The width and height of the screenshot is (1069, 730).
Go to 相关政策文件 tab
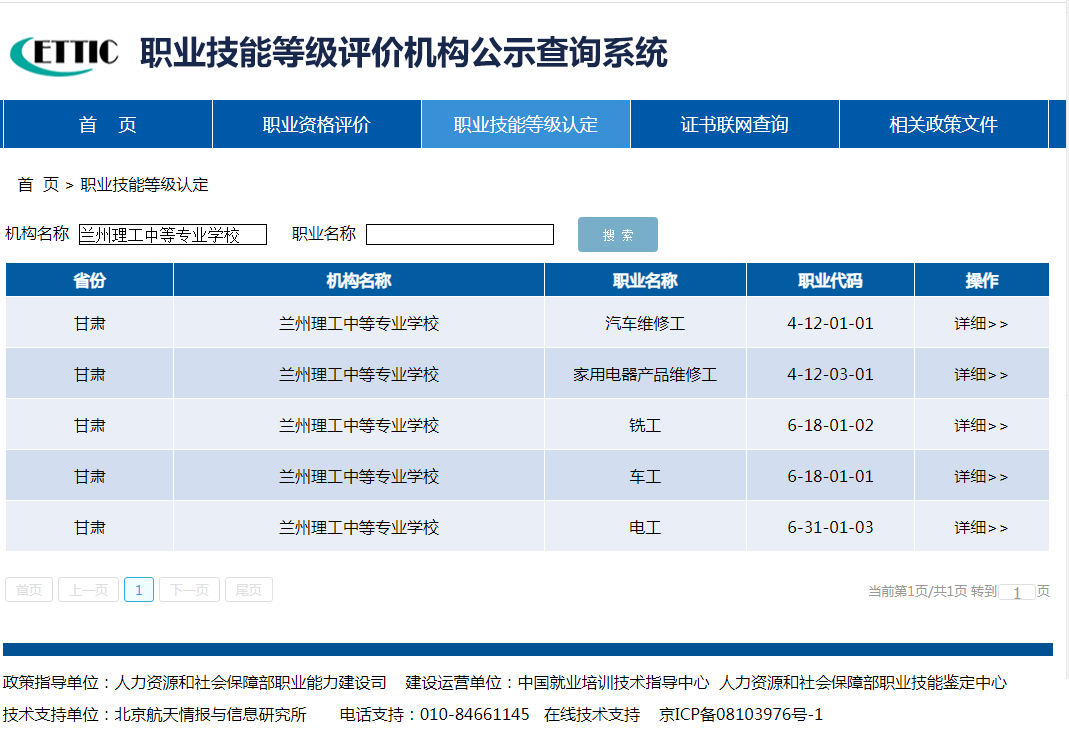943,125
